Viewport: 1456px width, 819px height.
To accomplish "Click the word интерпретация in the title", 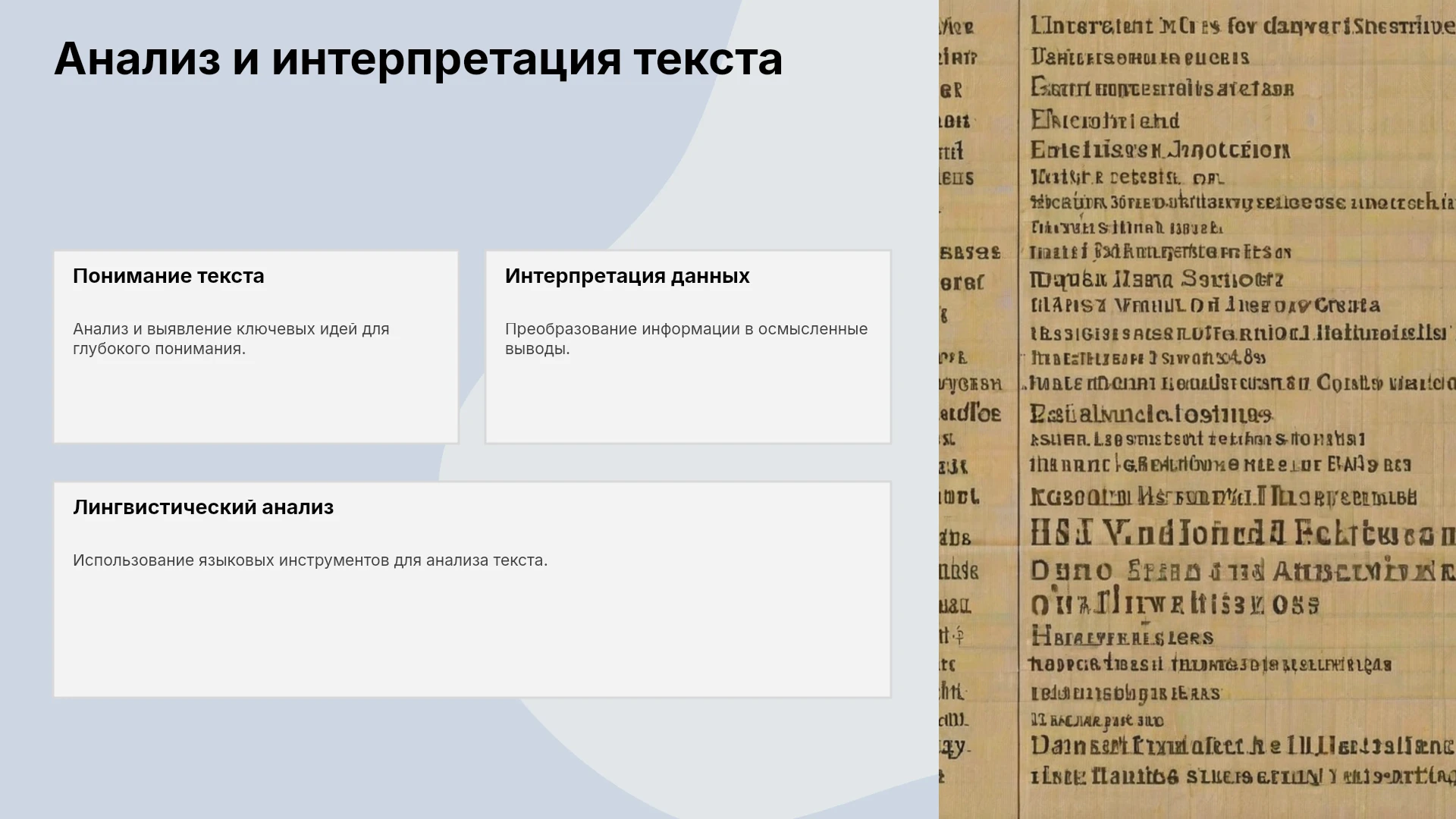I will [447, 59].
